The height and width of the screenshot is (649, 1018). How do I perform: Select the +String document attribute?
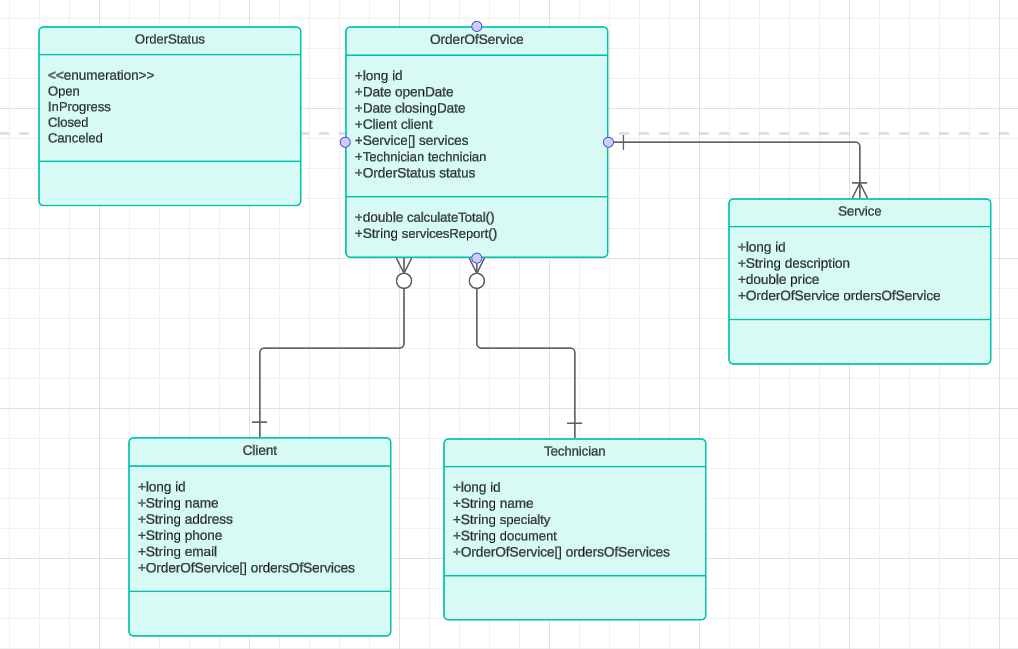(x=504, y=536)
